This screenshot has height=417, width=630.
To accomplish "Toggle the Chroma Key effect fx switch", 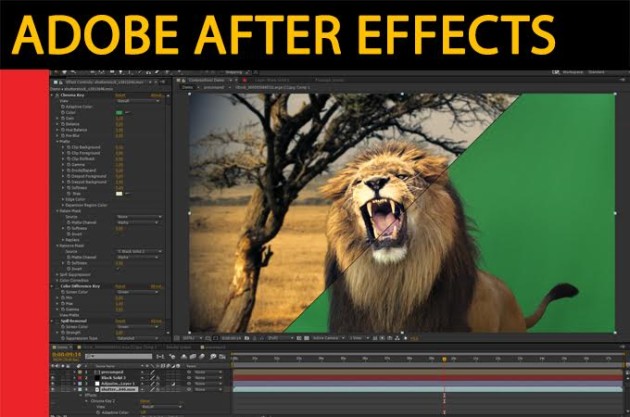I will (56, 95).
